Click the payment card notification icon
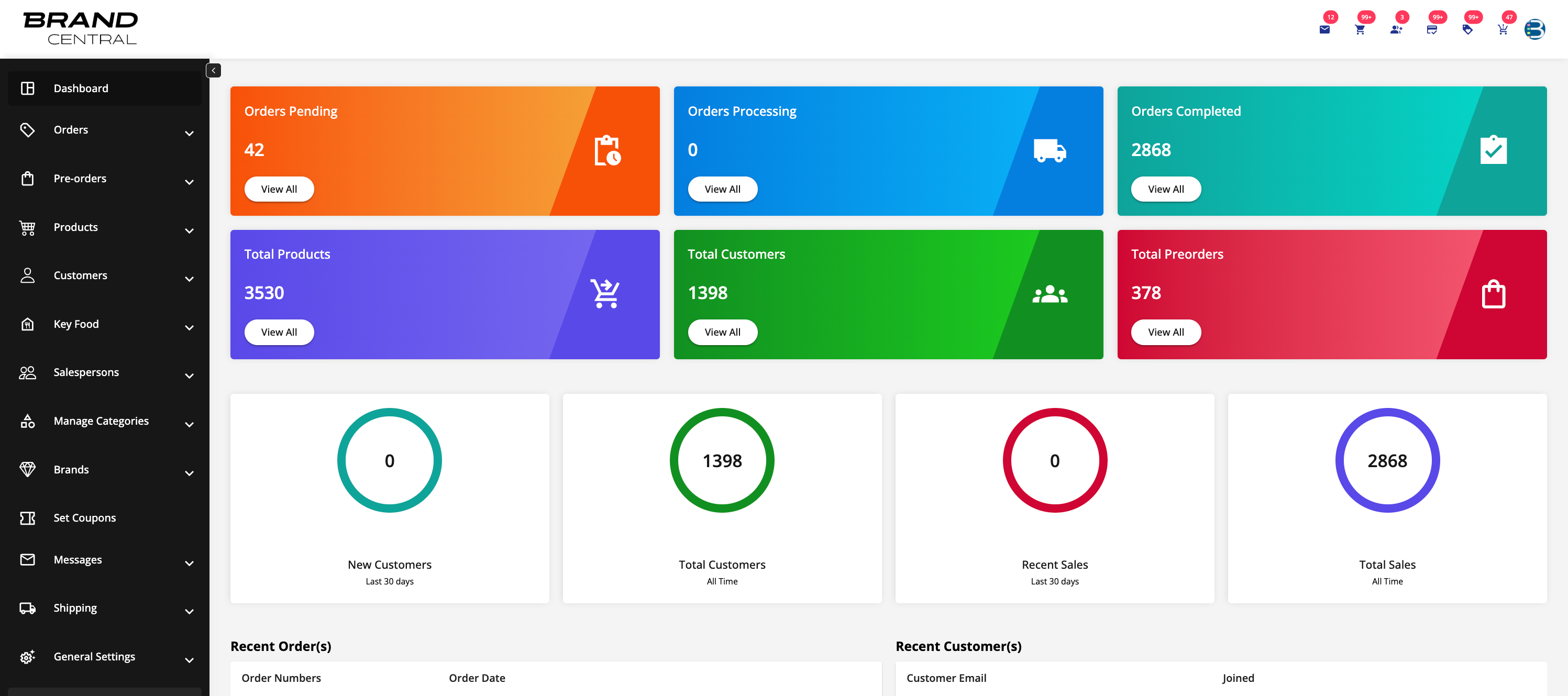This screenshot has height=696, width=1568. (1432, 29)
